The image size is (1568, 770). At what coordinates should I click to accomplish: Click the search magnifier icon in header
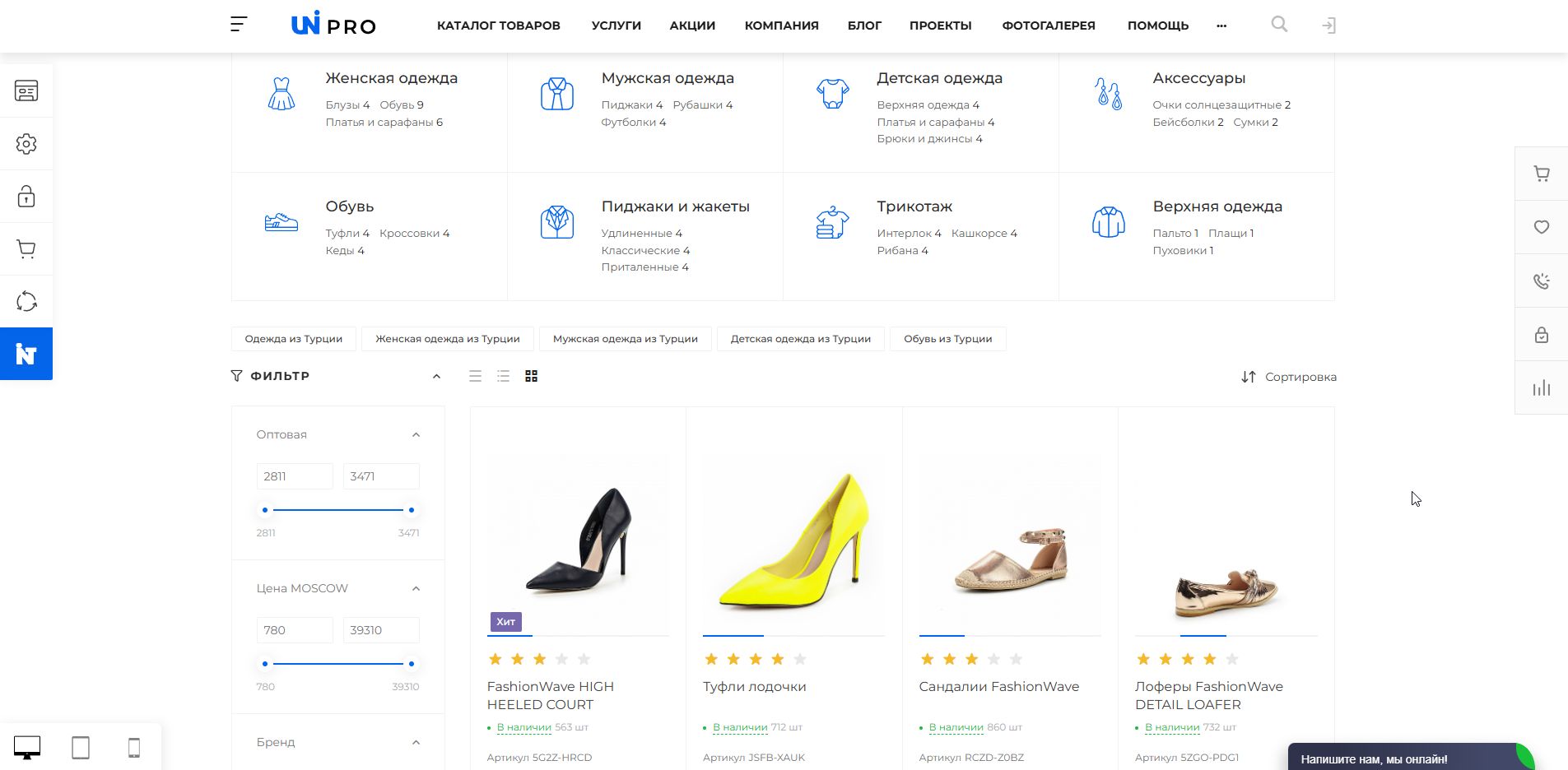tap(1279, 25)
